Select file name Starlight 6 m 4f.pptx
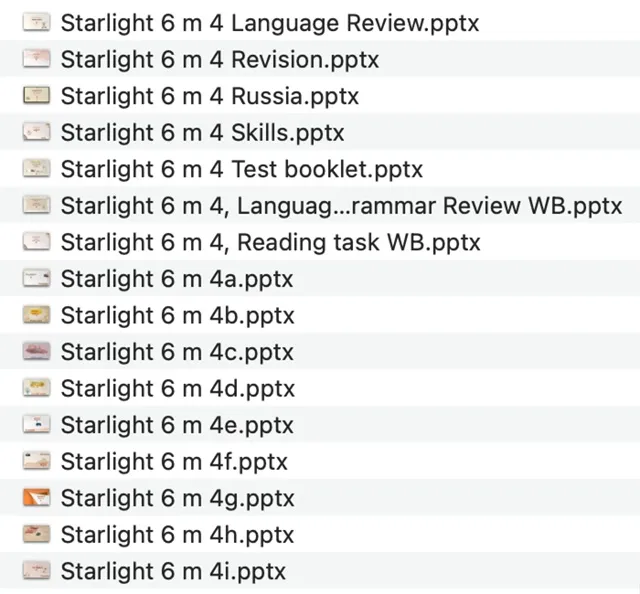Screen dimensions: 640x594 174,462
